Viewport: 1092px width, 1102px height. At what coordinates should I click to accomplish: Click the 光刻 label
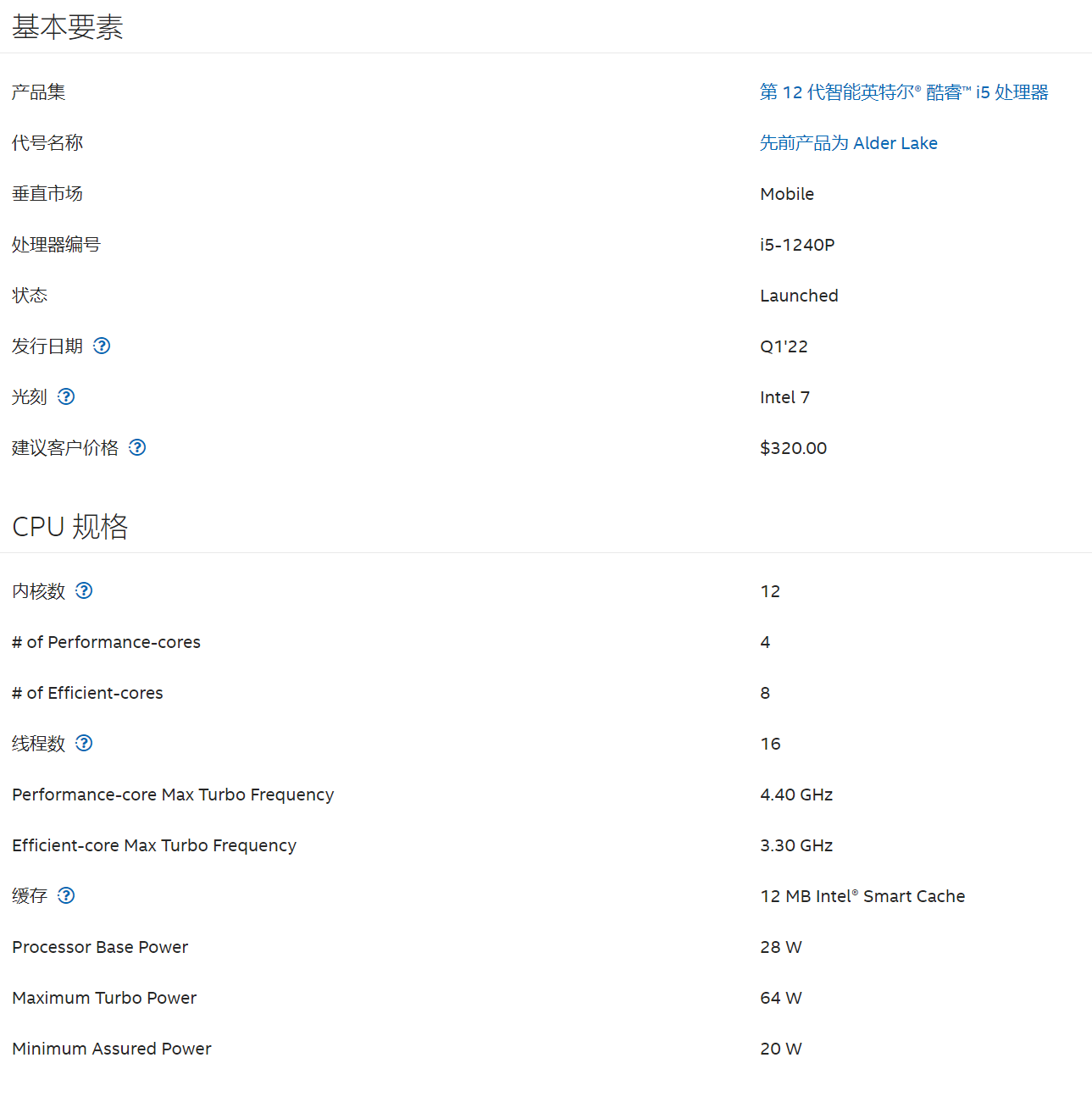pos(30,397)
